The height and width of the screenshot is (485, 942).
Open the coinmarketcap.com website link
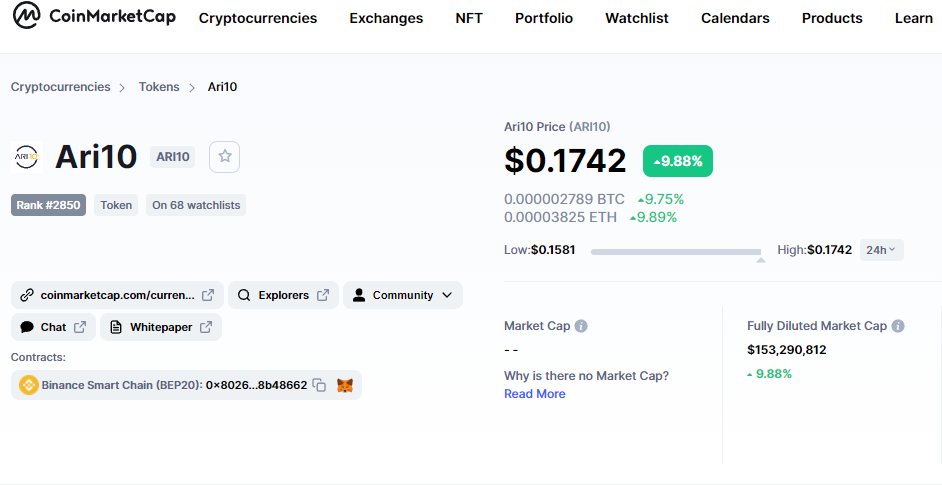click(x=117, y=295)
